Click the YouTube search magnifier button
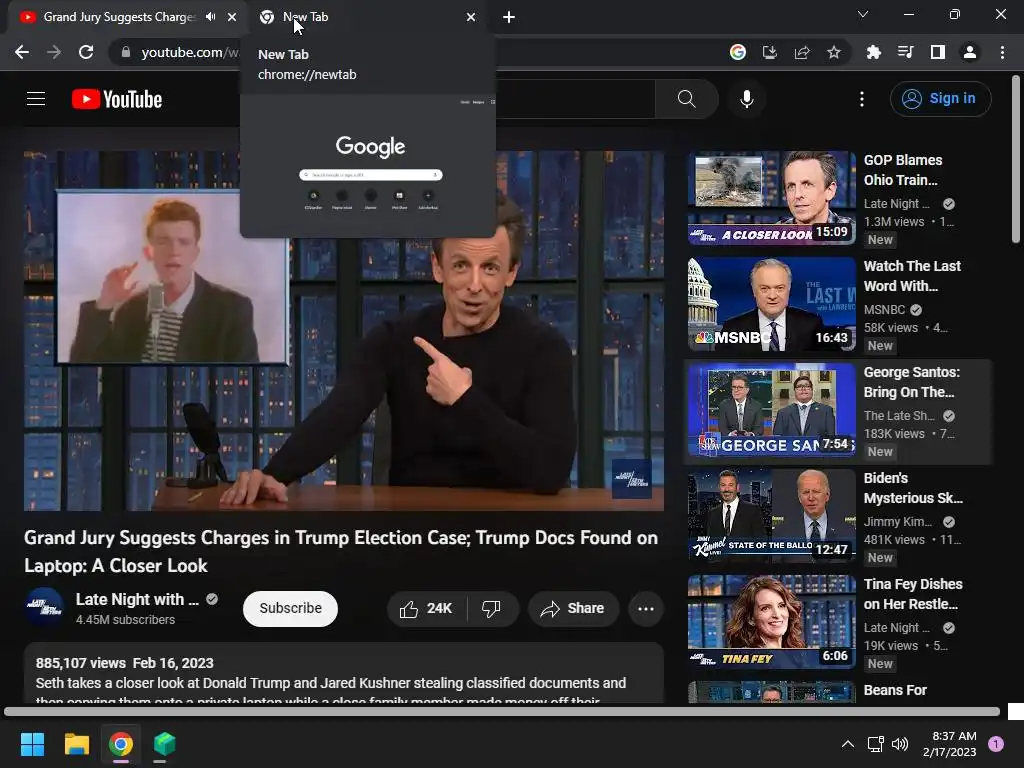Screen dimensions: 1024x768 686,99
